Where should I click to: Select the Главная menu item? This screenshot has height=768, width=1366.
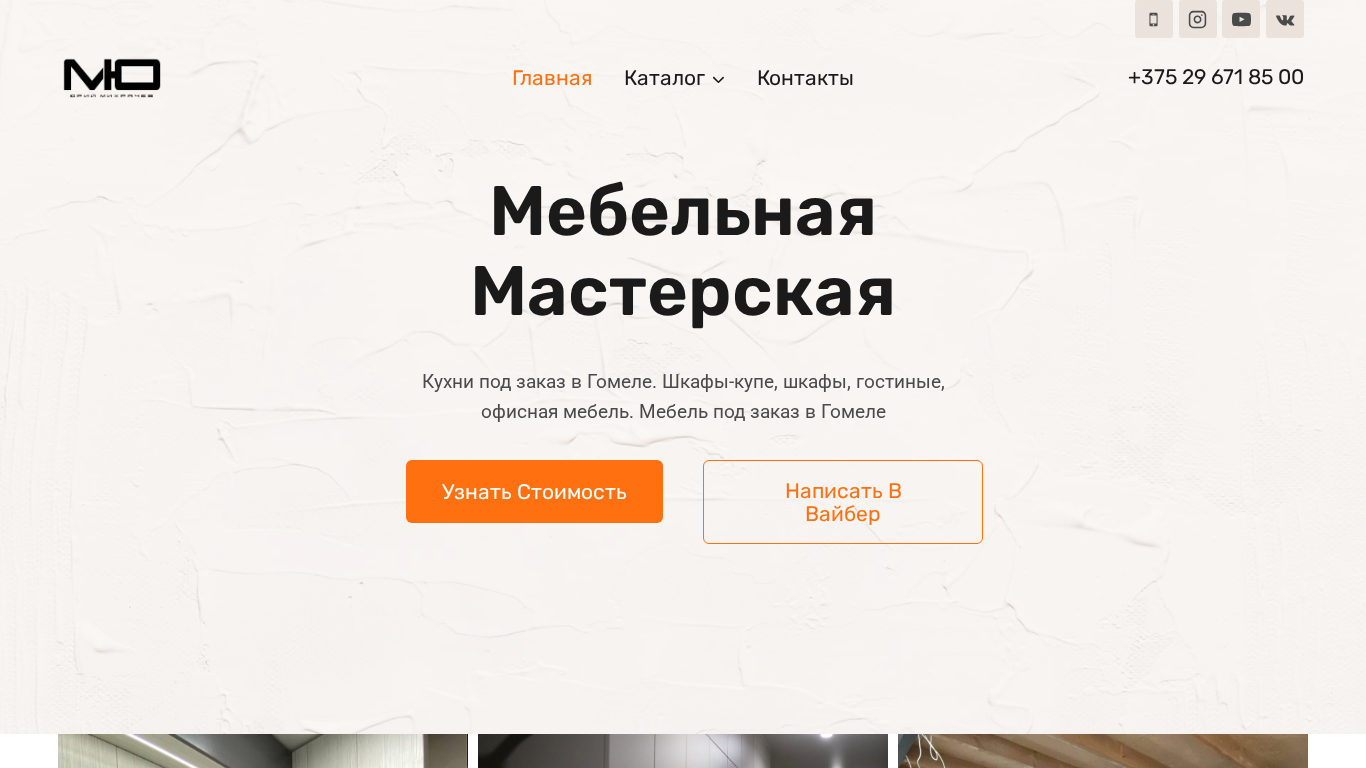[x=552, y=78]
